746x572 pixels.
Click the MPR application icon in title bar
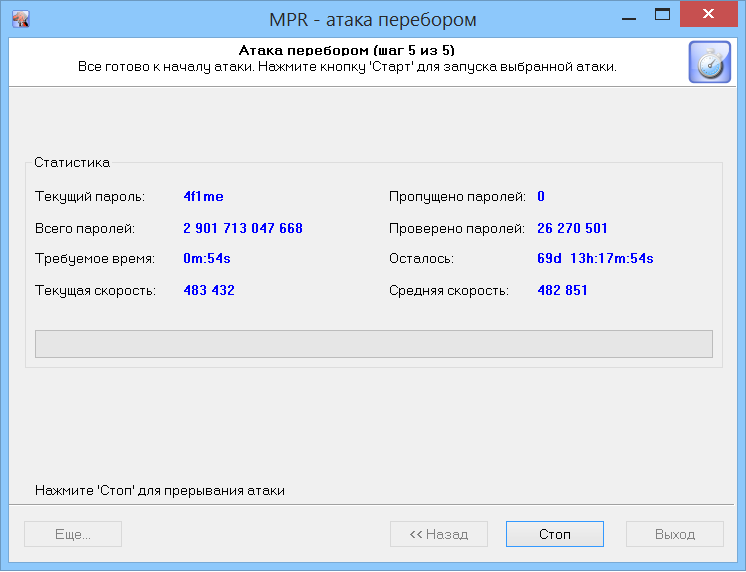point(20,20)
